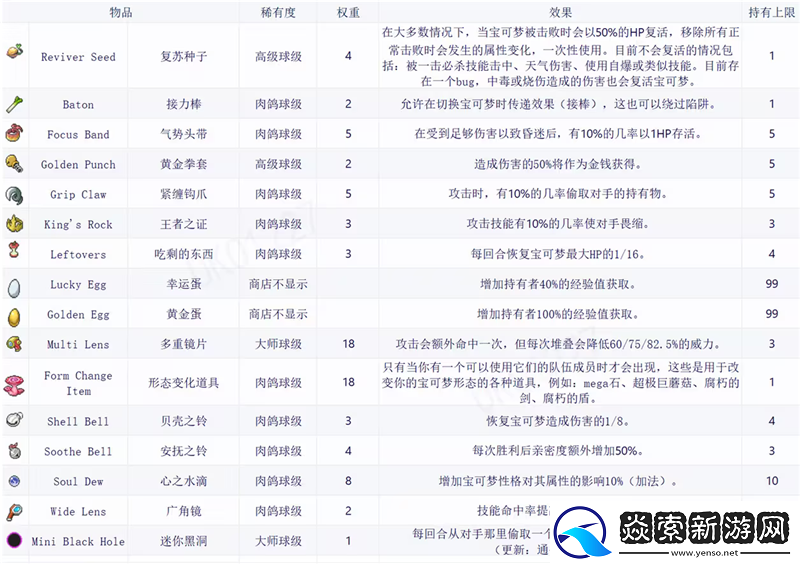The height and width of the screenshot is (564, 800).
Task: Select the 'Golden Egg' text
Action: point(78,314)
